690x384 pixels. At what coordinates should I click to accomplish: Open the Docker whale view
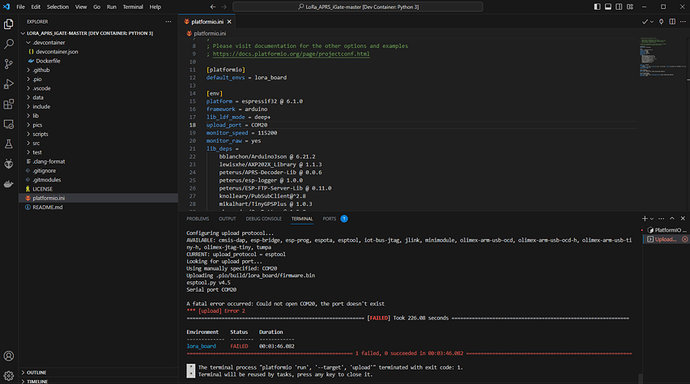point(9,184)
